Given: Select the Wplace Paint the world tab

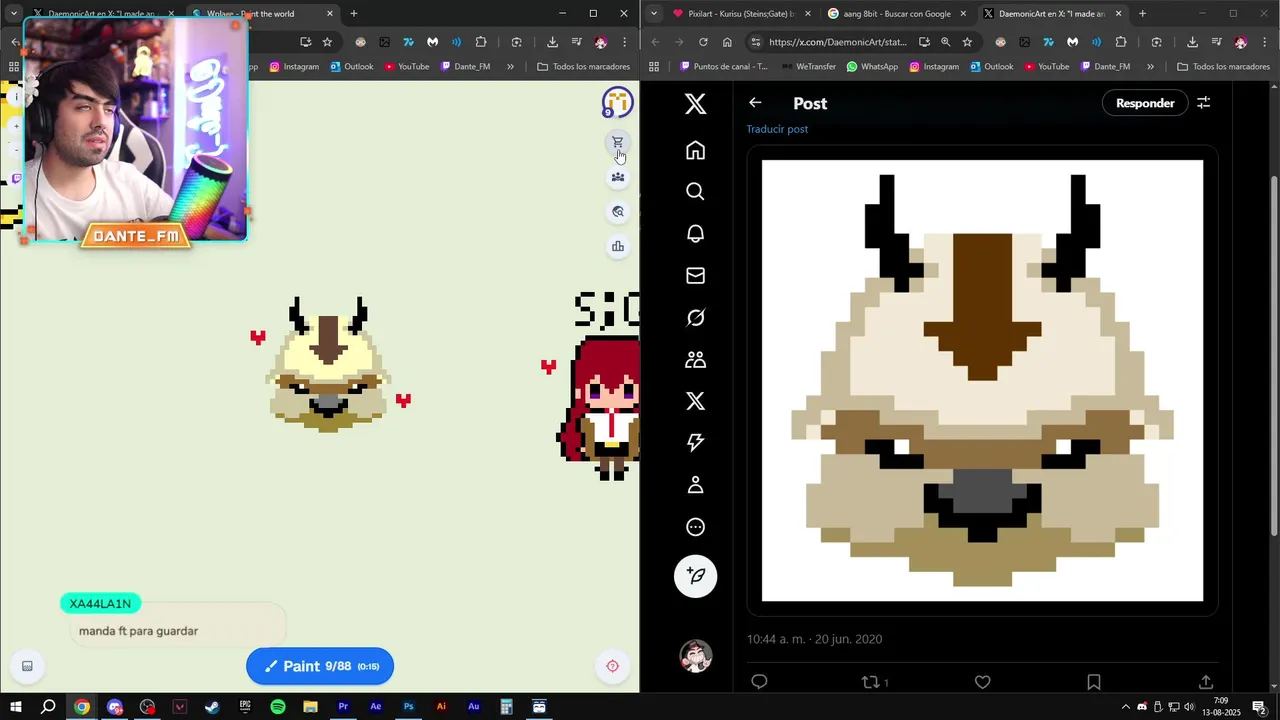Looking at the screenshot, I should [x=262, y=14].
